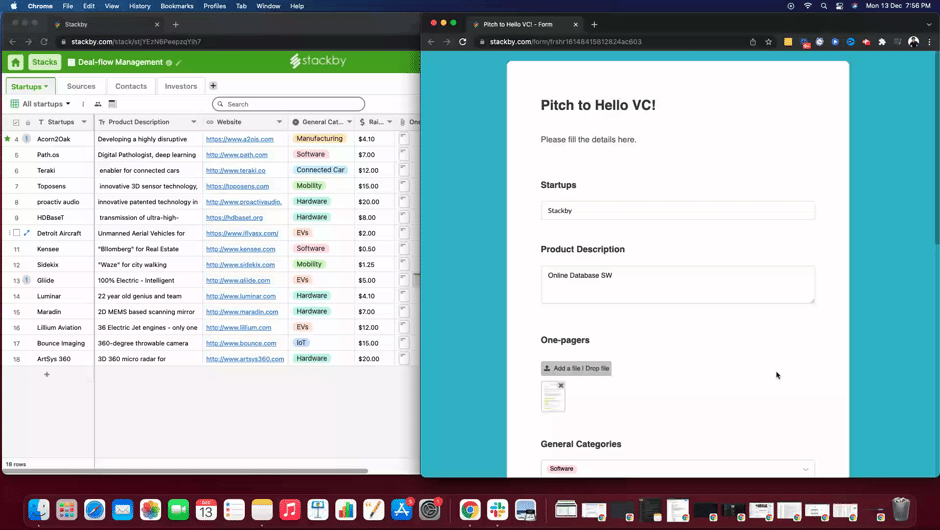Edit the Deal-flow Management name with the pencil icon
940x530 pixels.
(179, 63)
